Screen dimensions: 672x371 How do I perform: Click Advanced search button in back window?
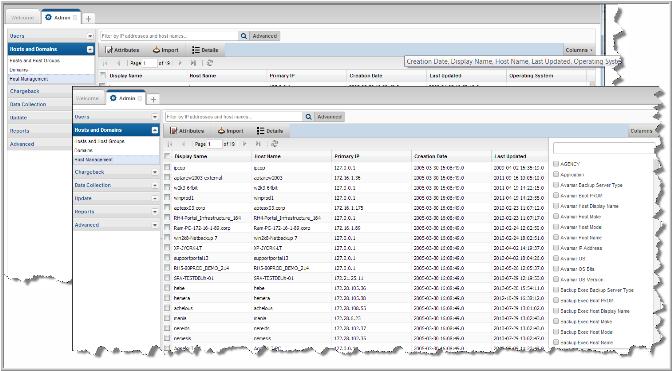point(264,36)
